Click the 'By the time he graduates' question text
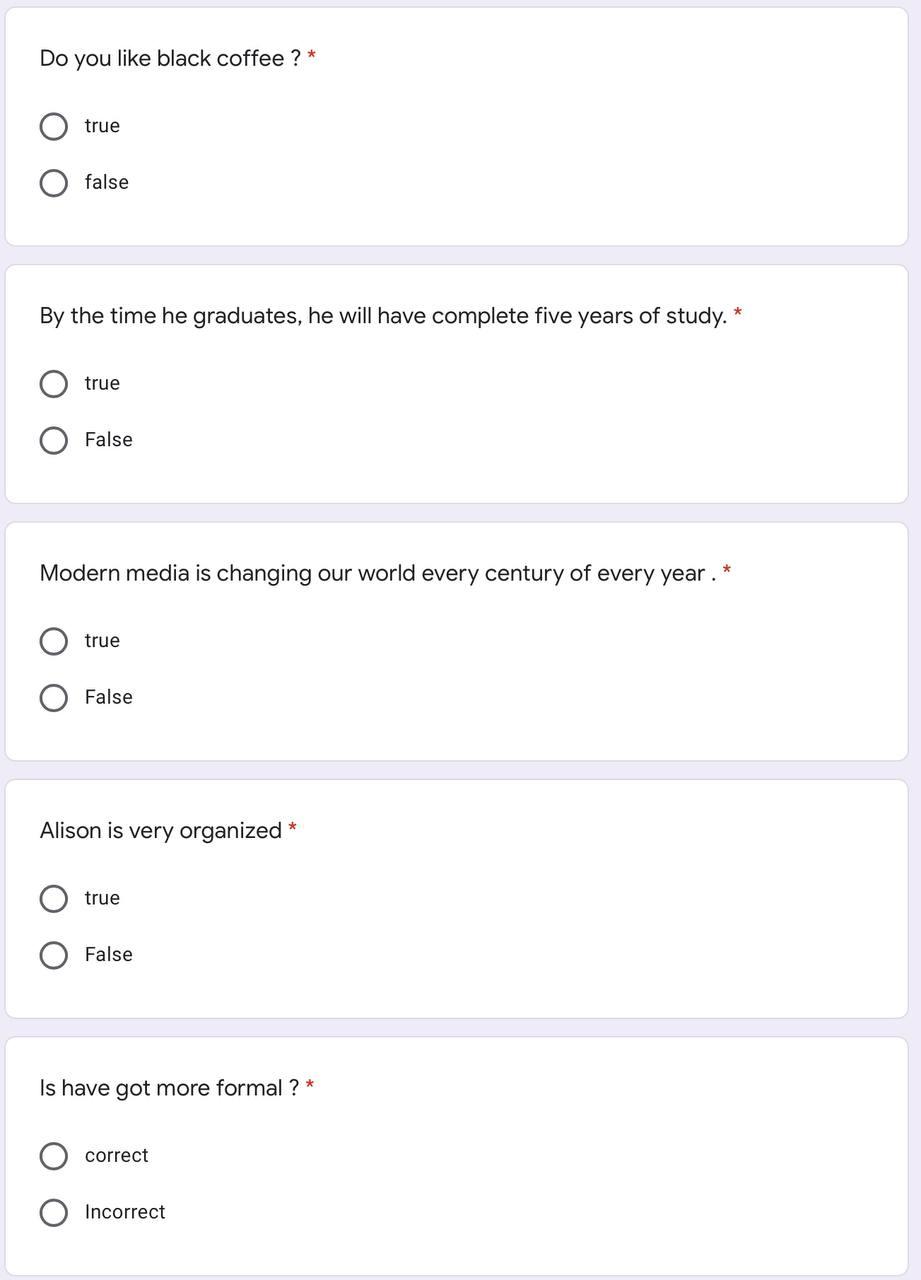The image size is (921, 1280). point(383,316)
